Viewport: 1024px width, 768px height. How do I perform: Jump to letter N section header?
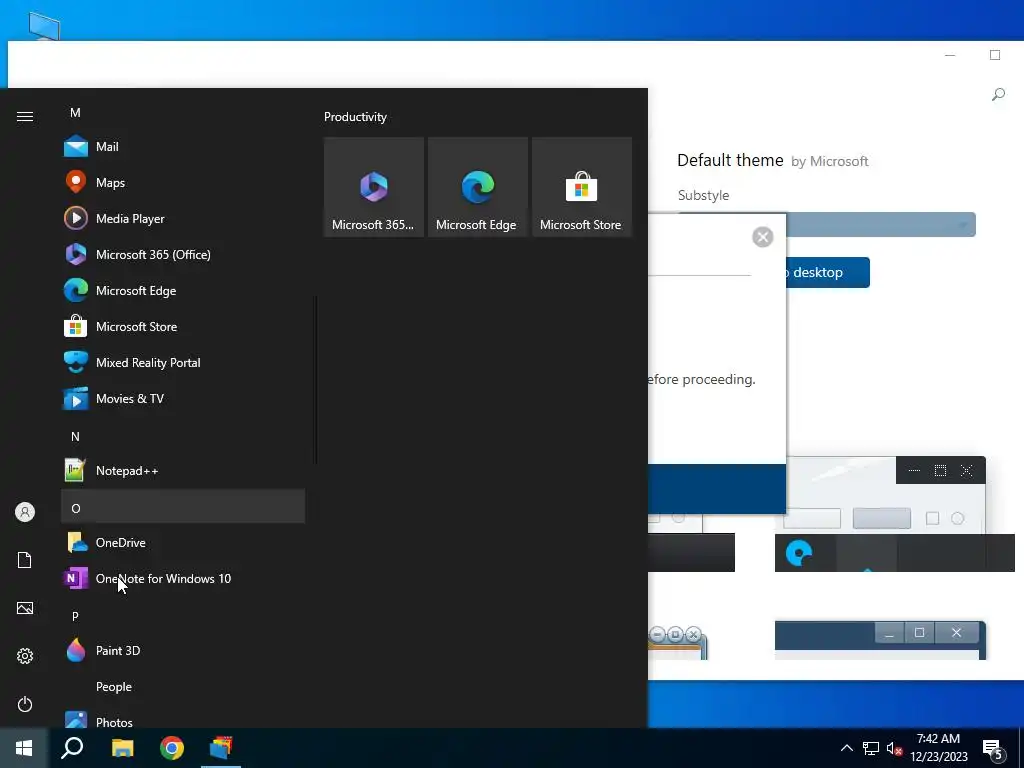(x=183, y=436)
